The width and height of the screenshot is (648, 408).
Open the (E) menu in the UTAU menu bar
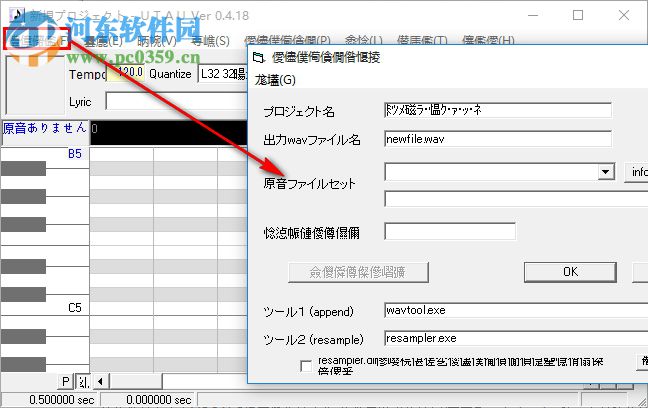(103, 41)
